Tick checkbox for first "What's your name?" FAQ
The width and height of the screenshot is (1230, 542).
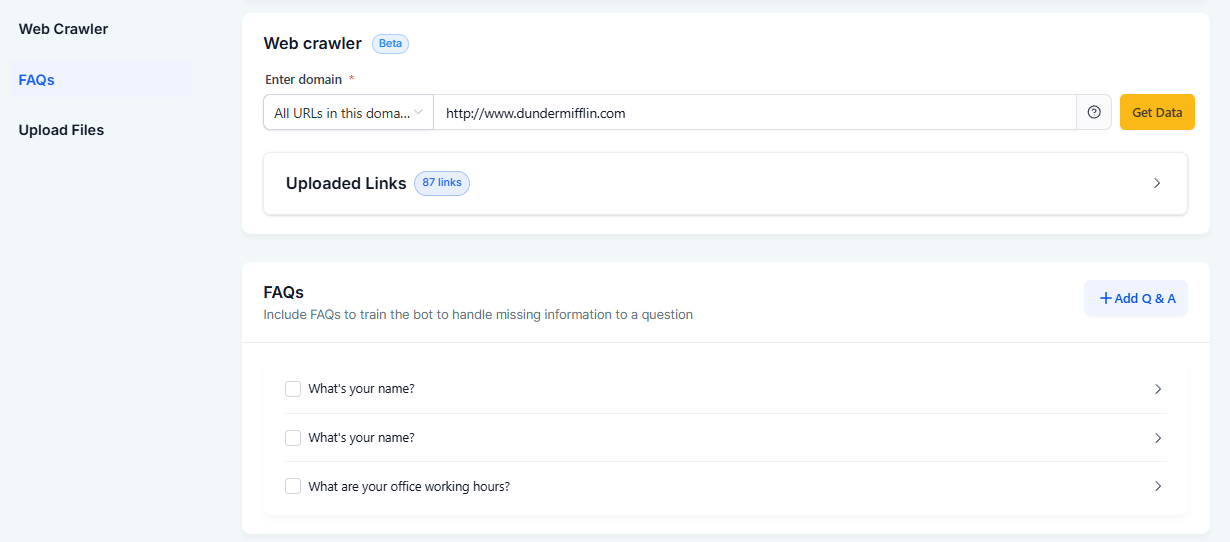pyautogui.click(x=293, y=389)
